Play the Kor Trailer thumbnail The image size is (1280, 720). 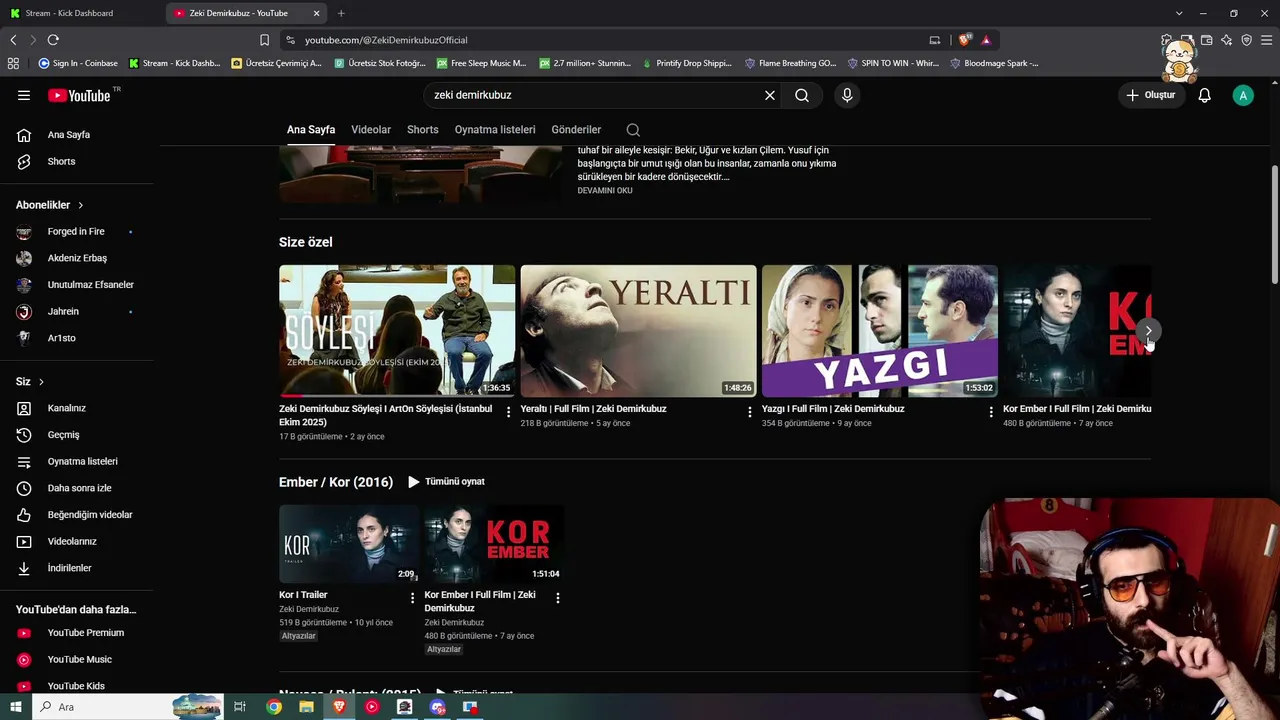pos(349,544)
